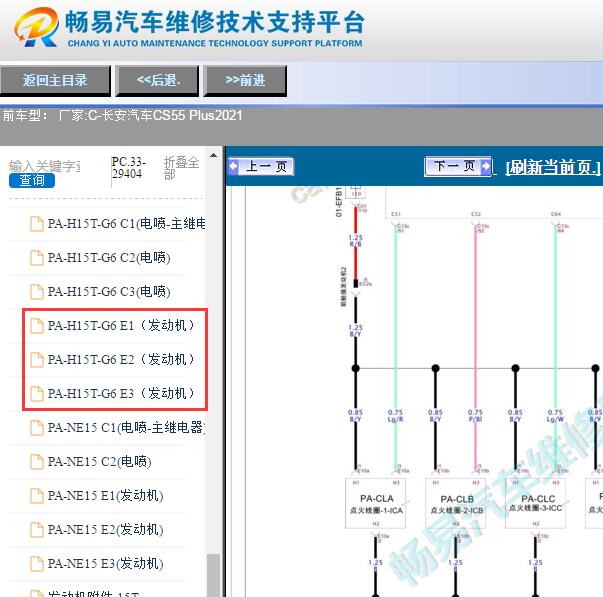Image resolution: width=603 pixels, height=597 pixels.
Task: Open PA-NE15 C1(电喷-主继电器) item
Action: coord(126,427)
